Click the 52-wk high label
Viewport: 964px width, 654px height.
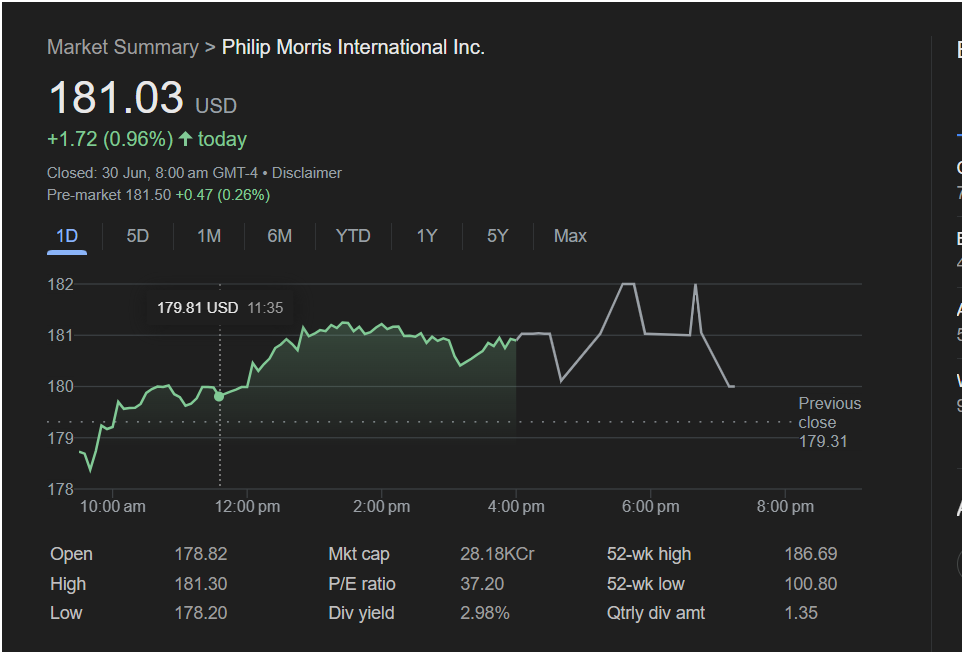pos(649,554)
